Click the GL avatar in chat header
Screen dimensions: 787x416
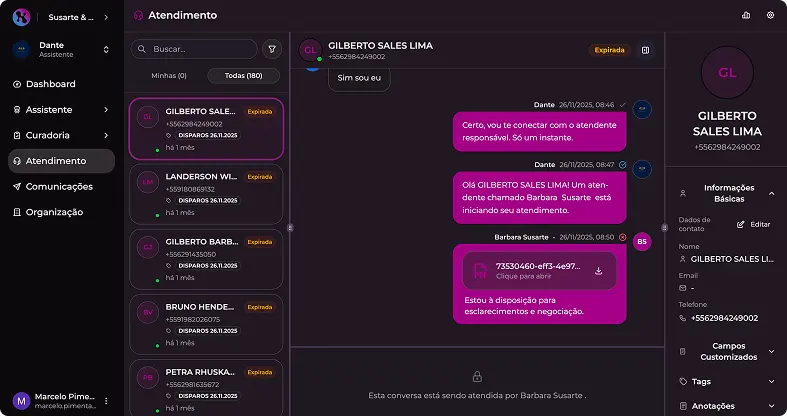point(310,50)
